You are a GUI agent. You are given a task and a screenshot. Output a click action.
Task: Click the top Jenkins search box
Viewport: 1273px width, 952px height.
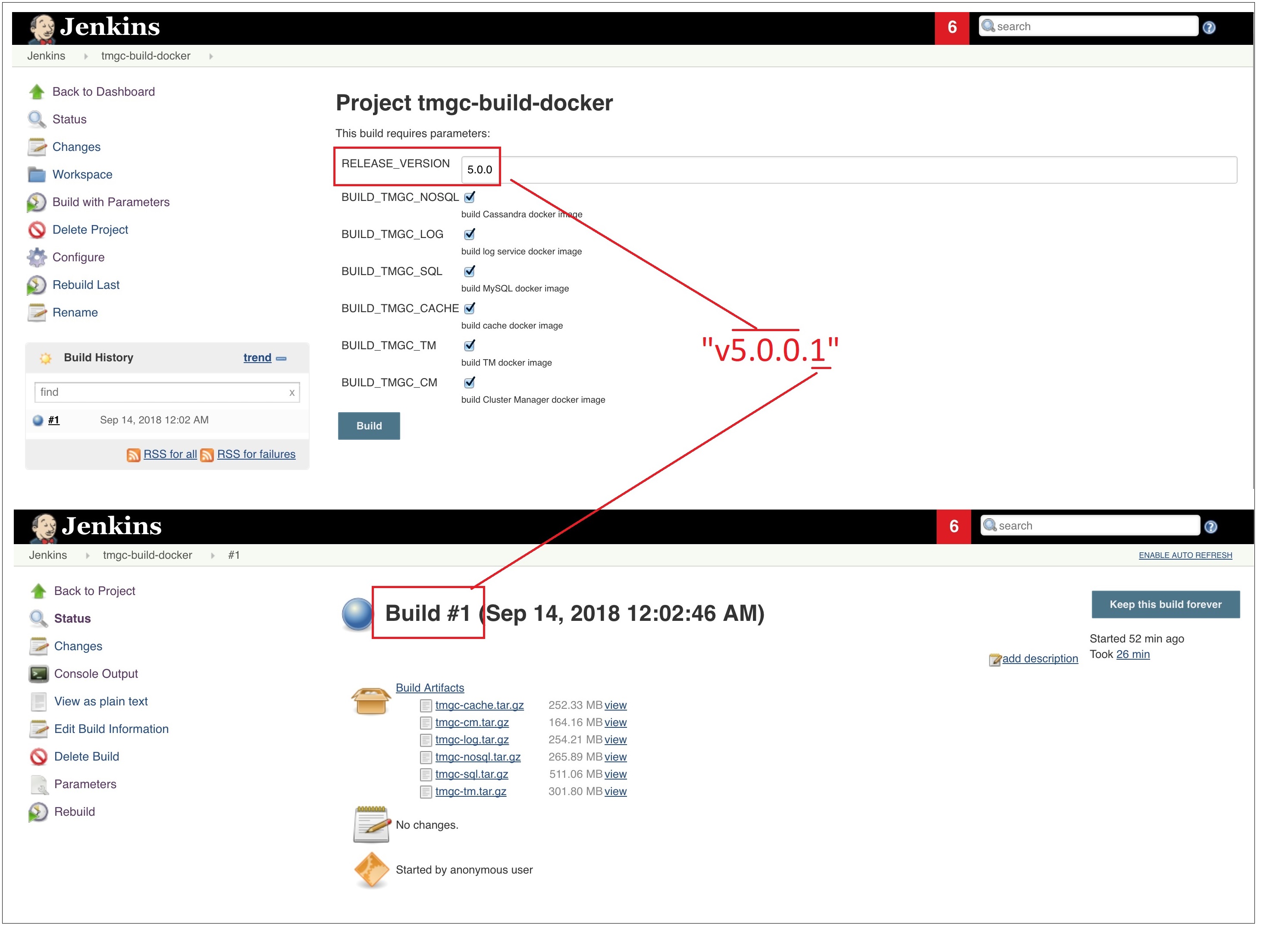pyautogui.click(x=1089, y=26)
